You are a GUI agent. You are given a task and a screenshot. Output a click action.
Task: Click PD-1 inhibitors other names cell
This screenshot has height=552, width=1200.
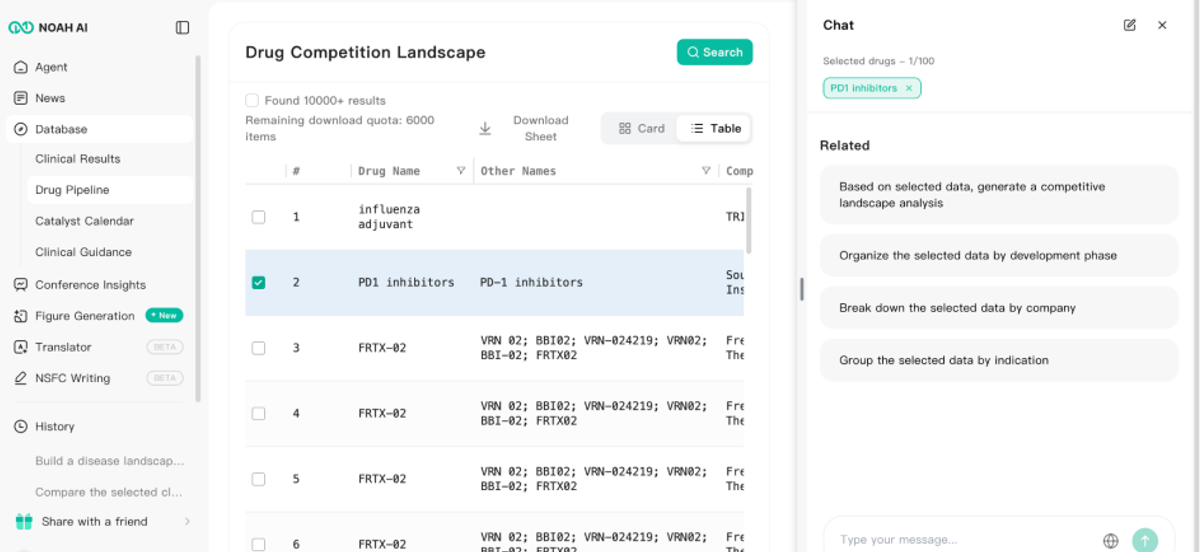(531, 283)
